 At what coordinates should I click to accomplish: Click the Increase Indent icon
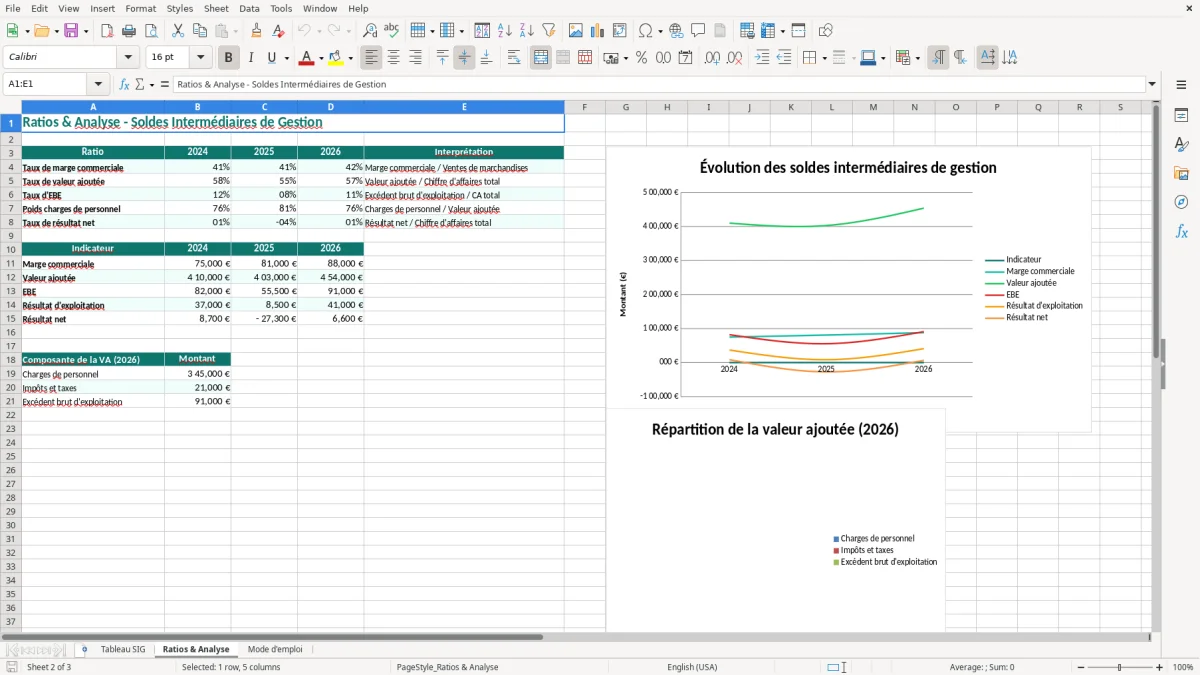[x=762, y=58]
